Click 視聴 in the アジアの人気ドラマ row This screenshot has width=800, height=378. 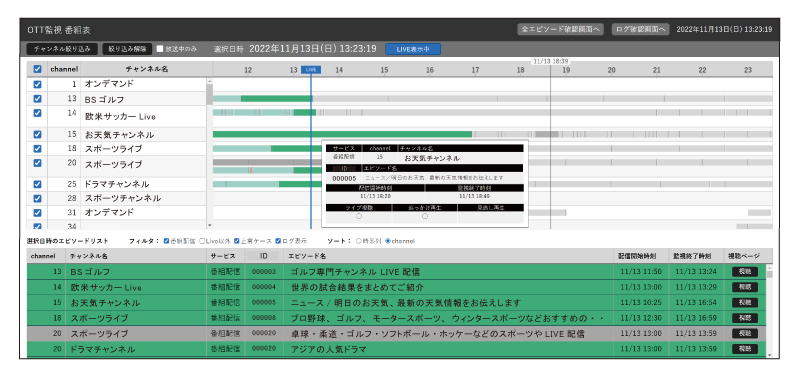click(x=745, y=349)
